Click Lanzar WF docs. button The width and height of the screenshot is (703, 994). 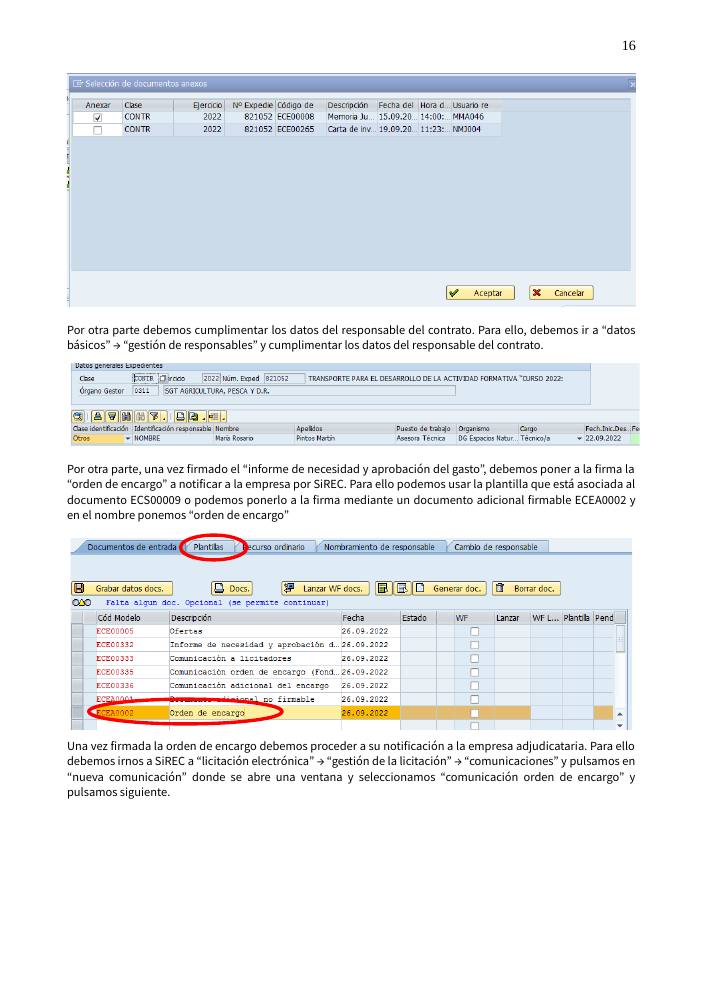pos(325,588)
